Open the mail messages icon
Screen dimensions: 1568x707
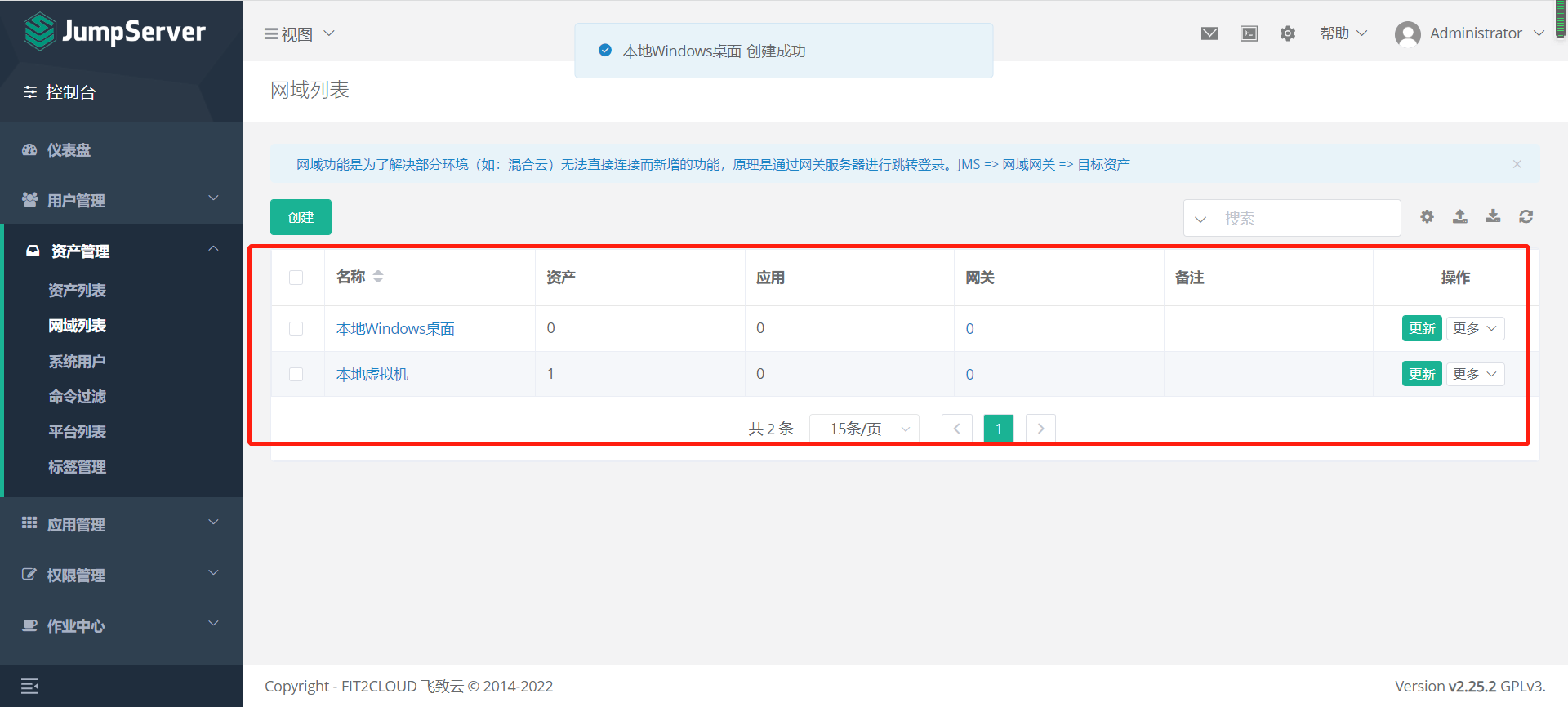pyautogui.click(x=1209, y=33)
